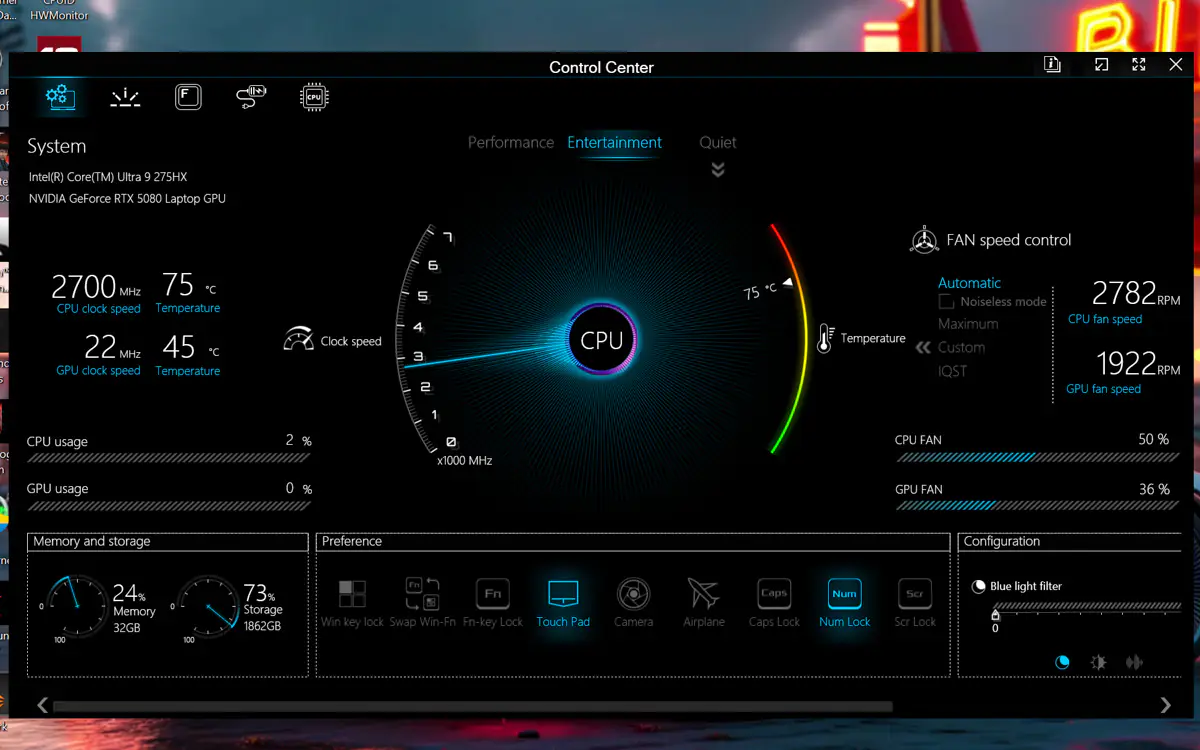Image resolution: width=1200 pixels, height=750 pixels.
Task: Click the FAN speed control fan icon
Action: pos(924,240)
